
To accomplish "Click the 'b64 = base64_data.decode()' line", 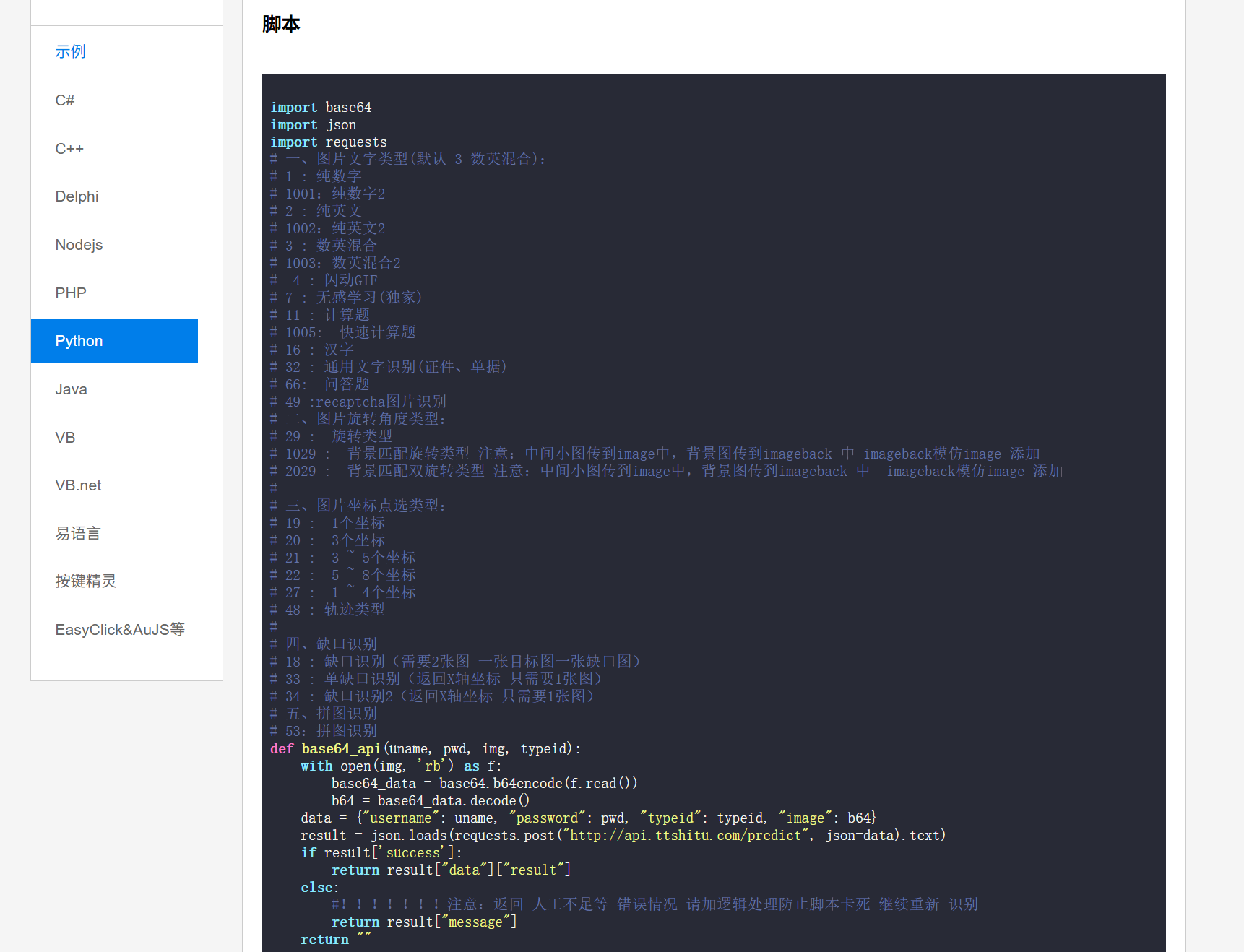I will [x=431, y=800].
